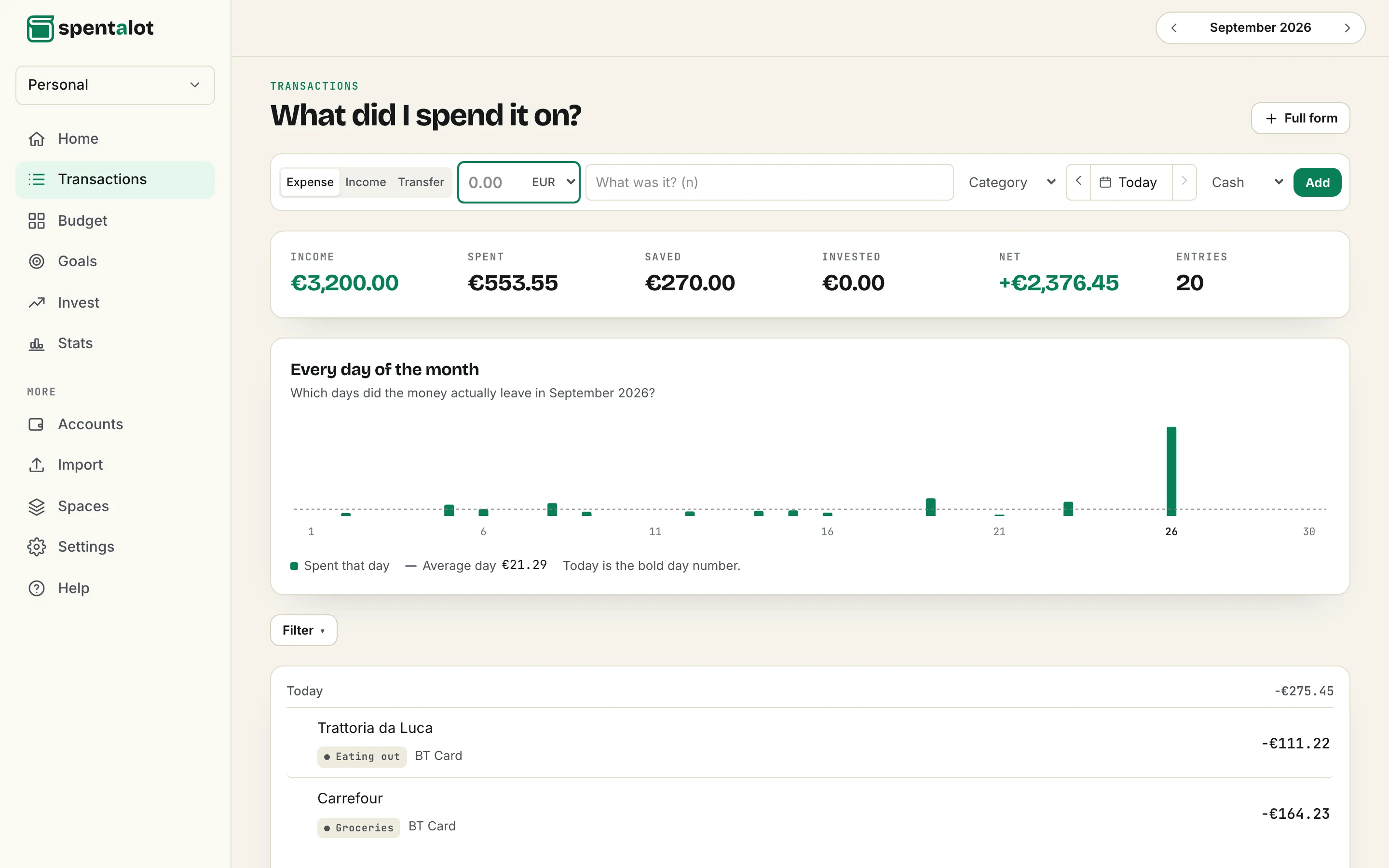
Task: Go to Accounts page
Action: coord(115,424)
